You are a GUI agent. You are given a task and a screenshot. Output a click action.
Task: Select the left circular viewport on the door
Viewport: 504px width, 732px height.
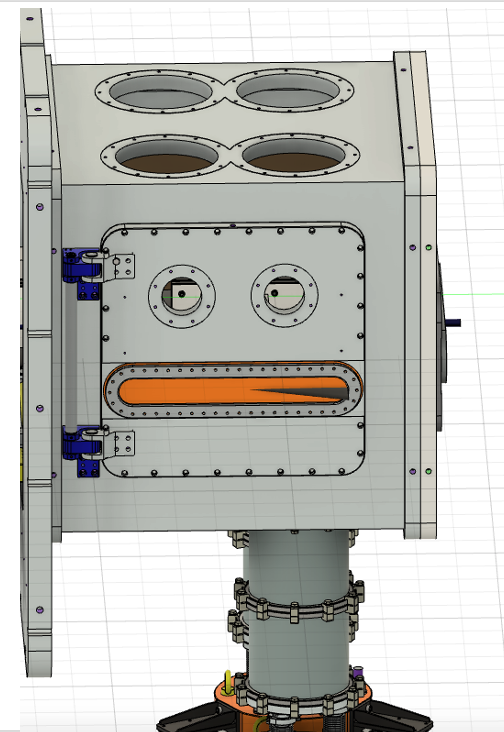[x=182, y=296]
